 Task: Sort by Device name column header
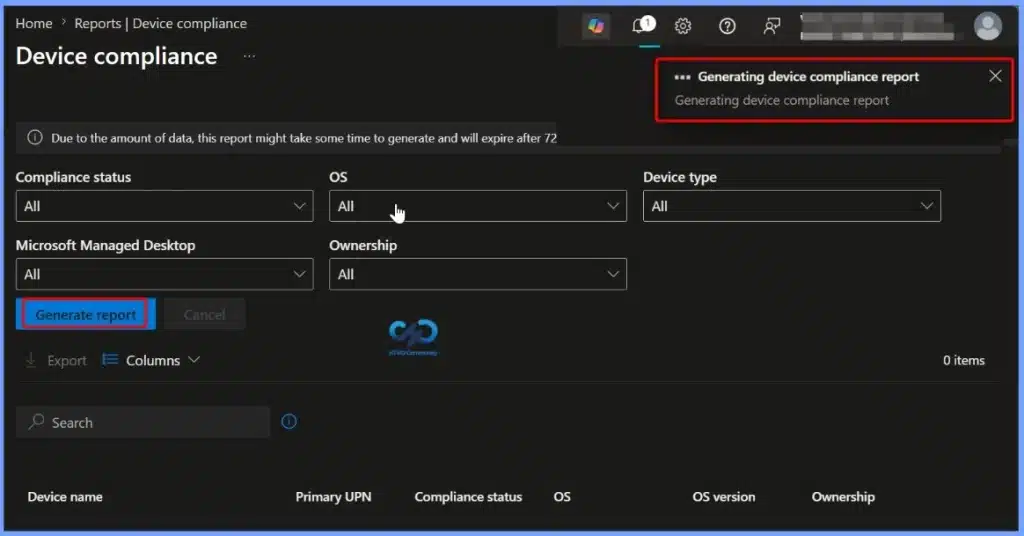[x=65, y=497]
